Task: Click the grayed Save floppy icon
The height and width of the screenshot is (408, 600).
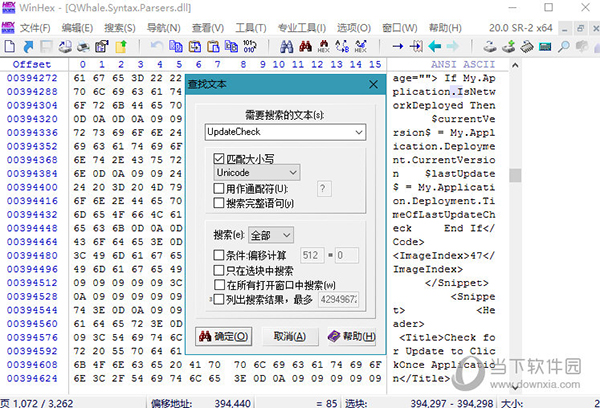Action: (x=46, y=47)
